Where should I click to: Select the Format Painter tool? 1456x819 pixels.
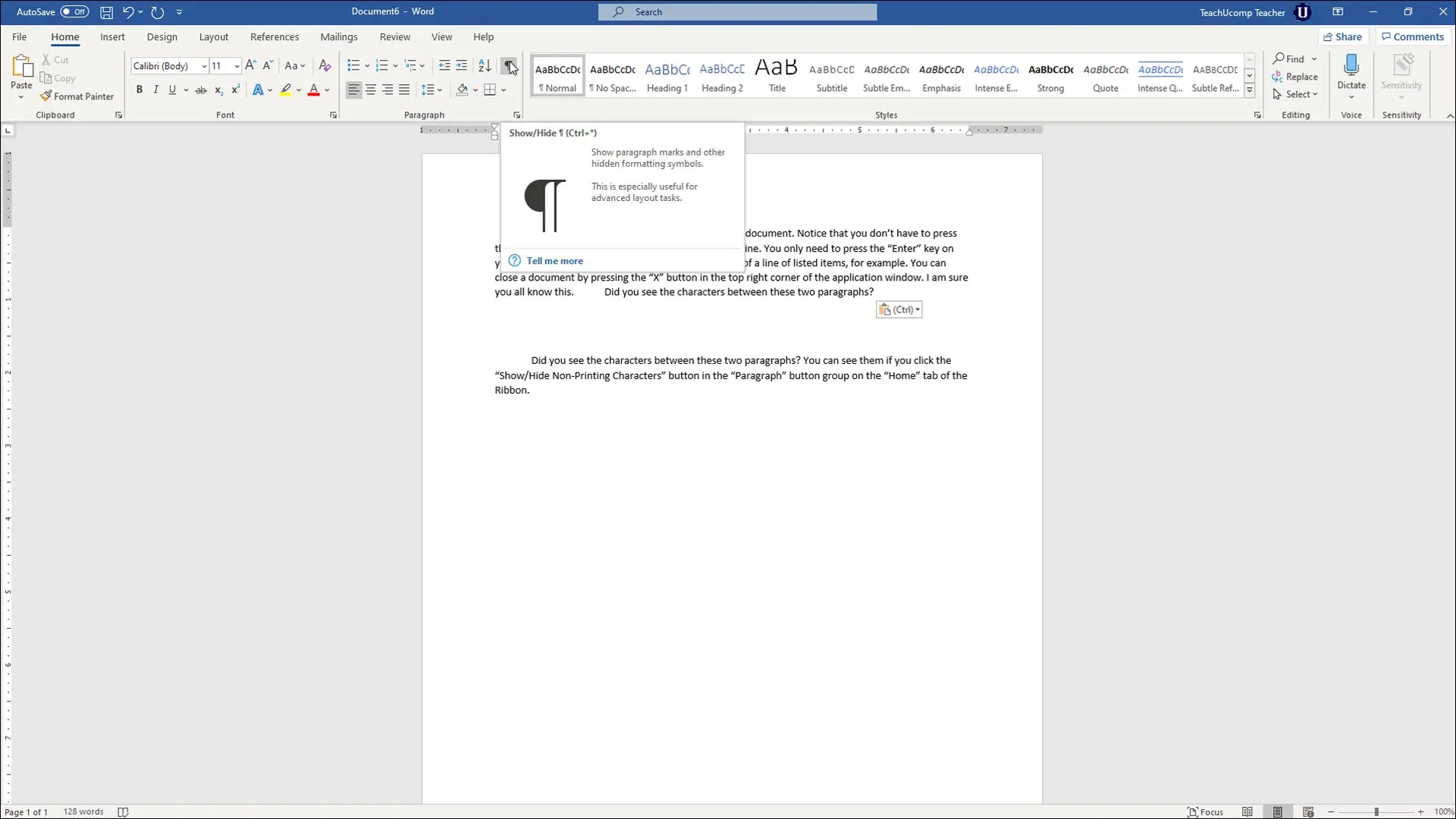click(77, 96)
